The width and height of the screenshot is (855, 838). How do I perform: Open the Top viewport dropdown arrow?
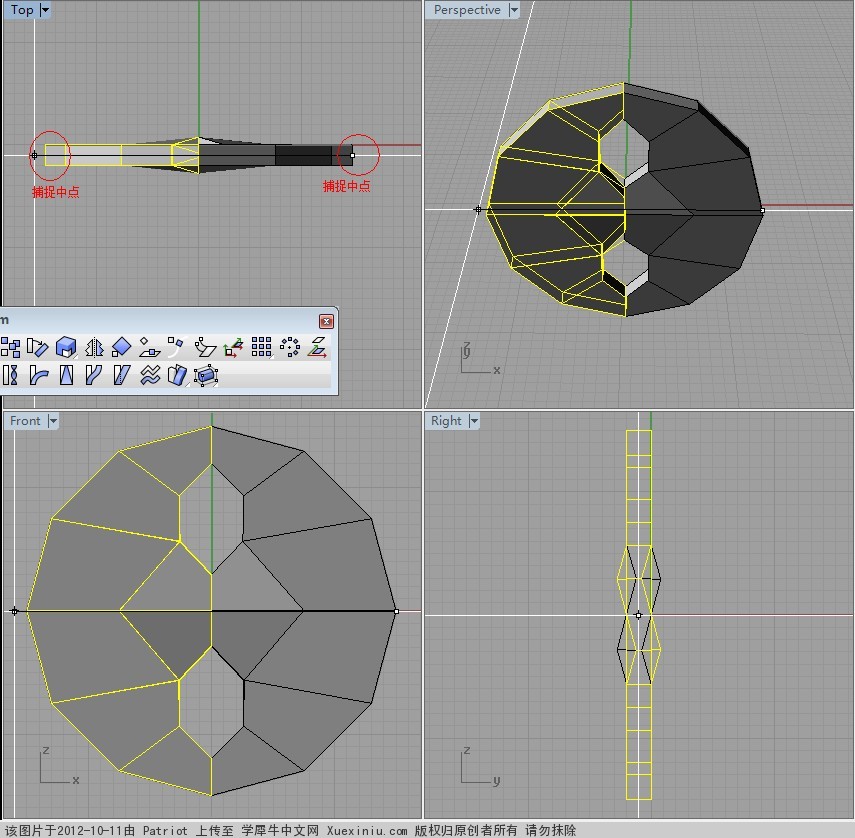click(45, 10)
